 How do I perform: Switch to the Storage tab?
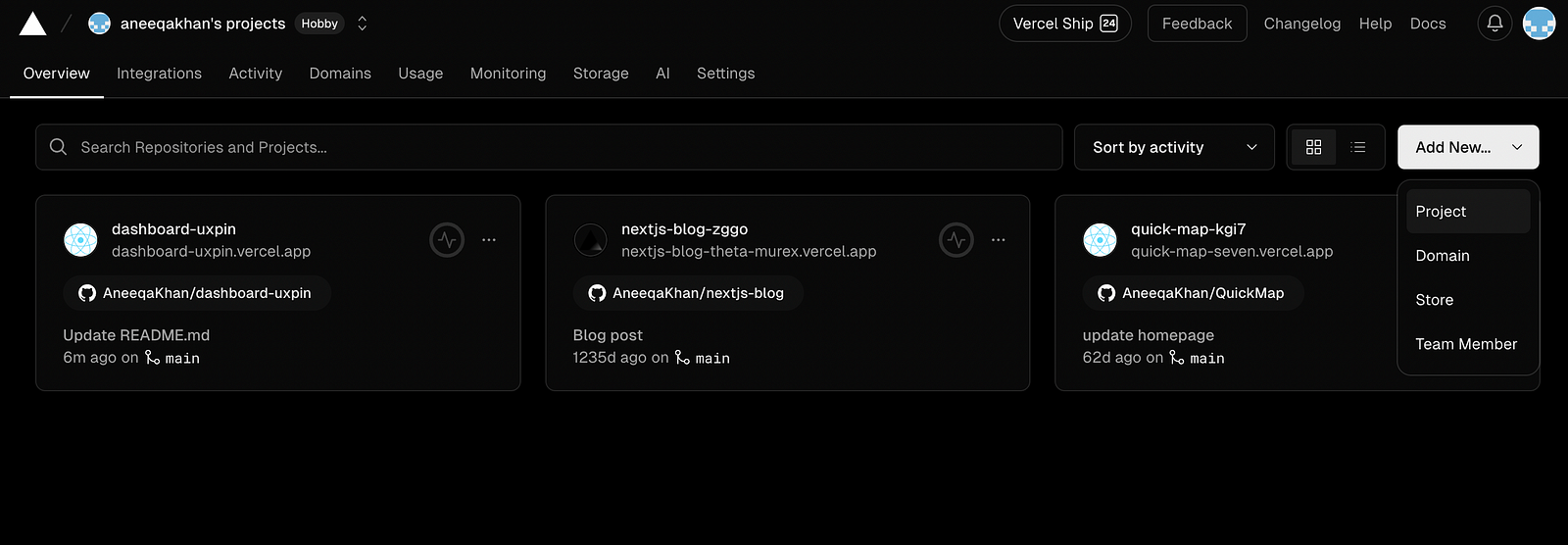click(x=601, y=74)
